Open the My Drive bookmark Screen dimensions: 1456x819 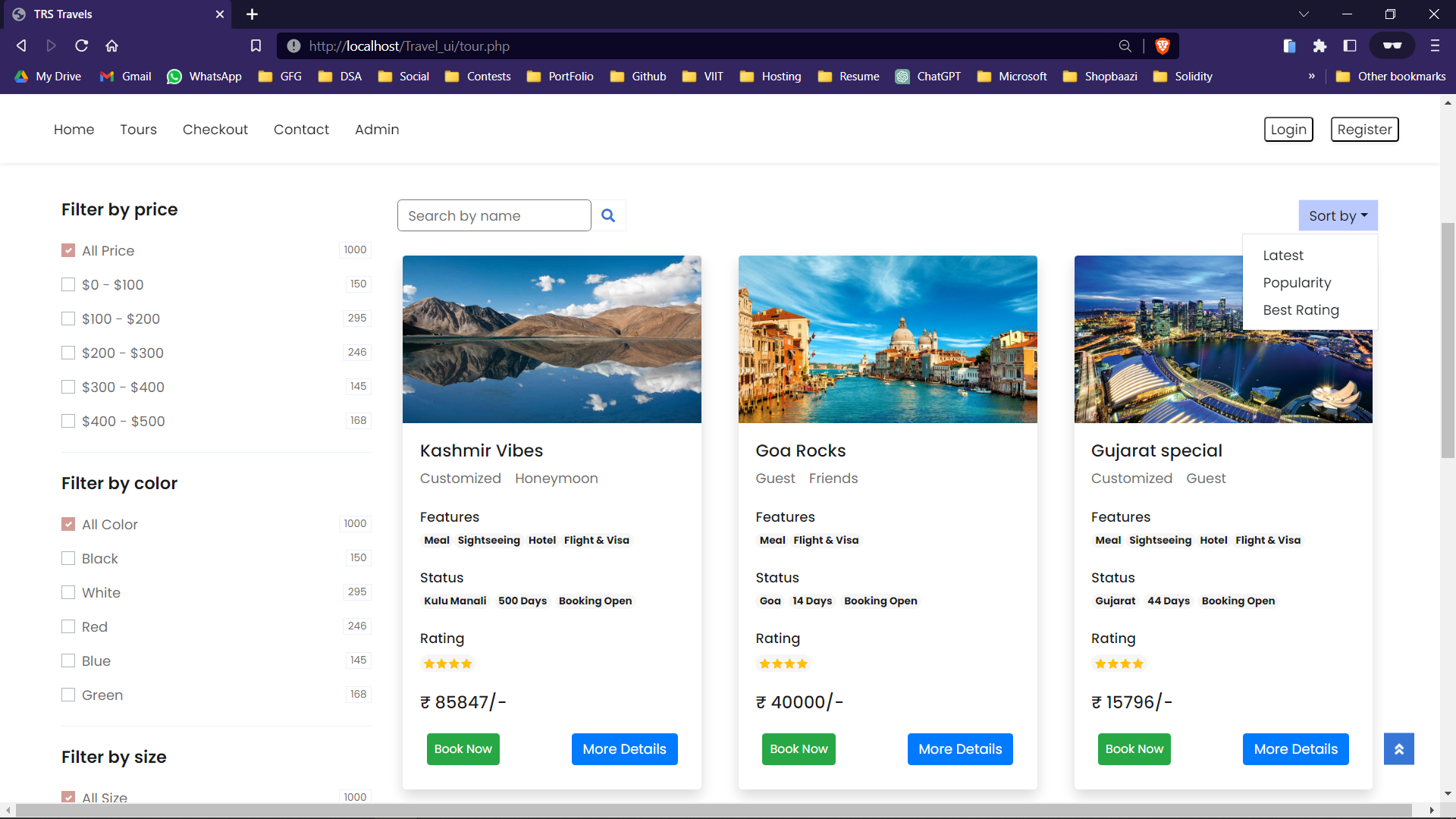click(48, 76)
